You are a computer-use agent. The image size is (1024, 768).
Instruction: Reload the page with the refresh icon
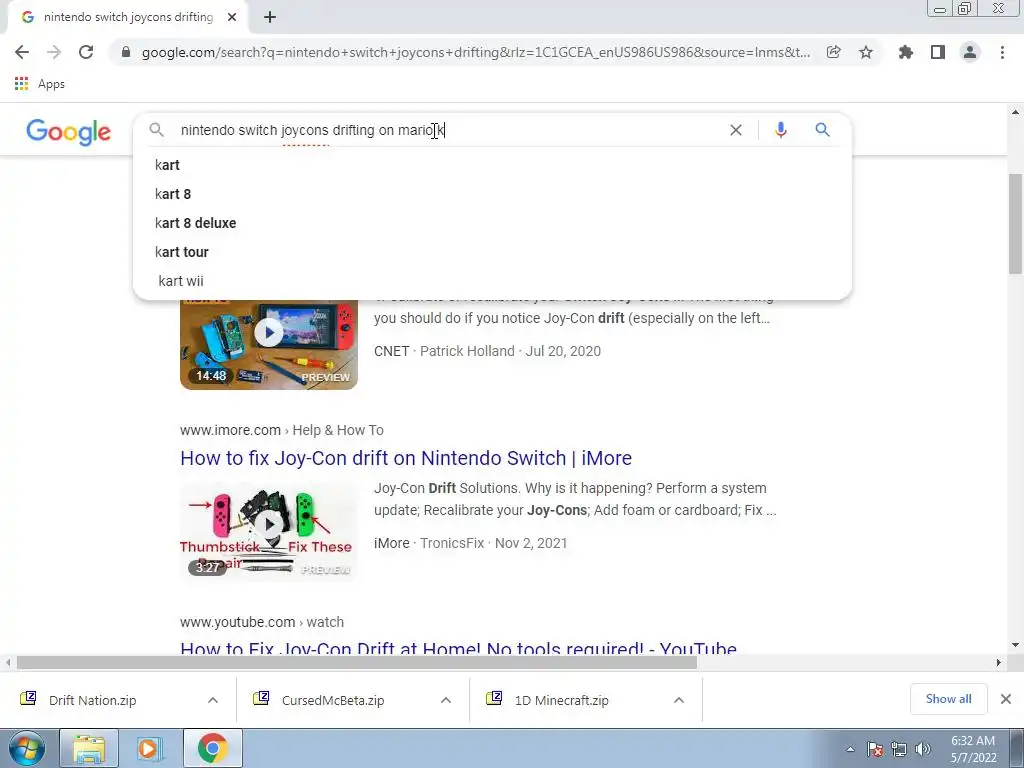[86, 52]
